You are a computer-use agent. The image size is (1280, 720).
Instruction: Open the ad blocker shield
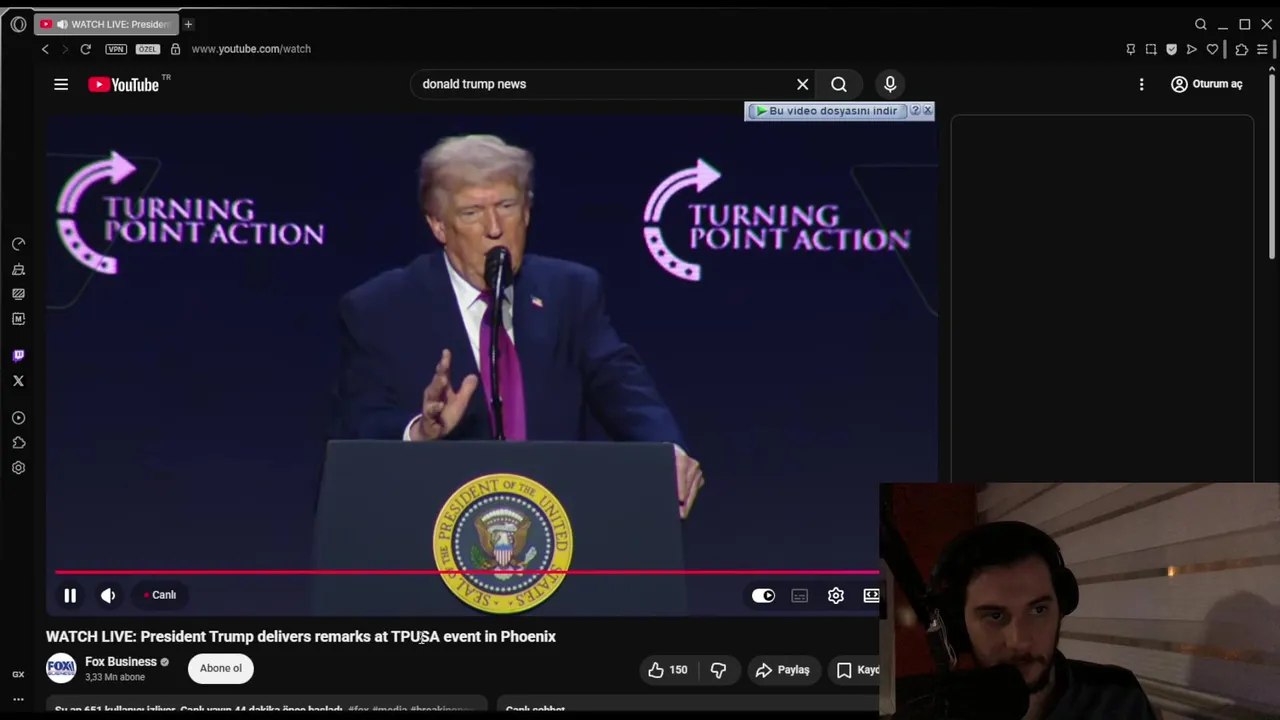pos(1171,49)
